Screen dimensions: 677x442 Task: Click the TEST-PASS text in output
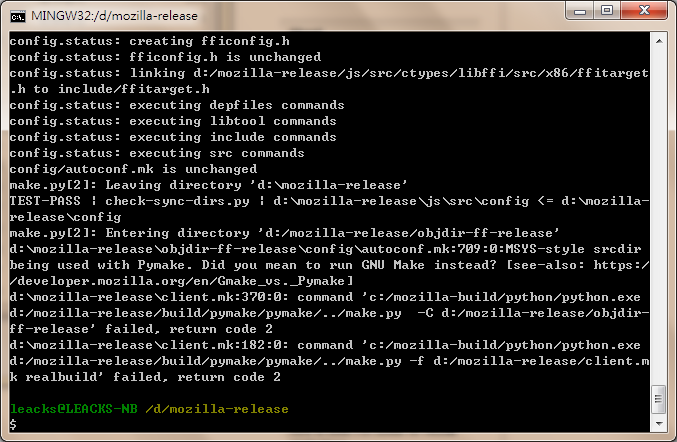[45, 201]
